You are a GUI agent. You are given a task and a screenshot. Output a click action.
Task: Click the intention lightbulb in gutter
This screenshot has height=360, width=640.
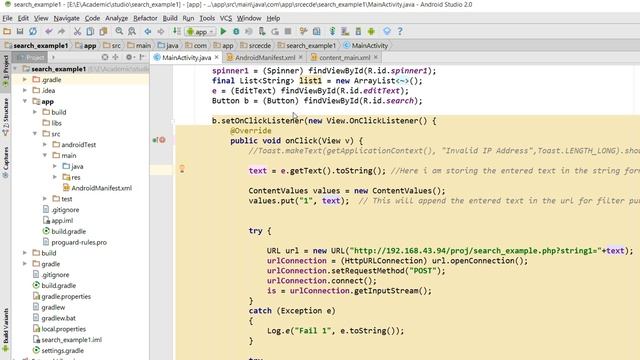(x=182, y=169)
